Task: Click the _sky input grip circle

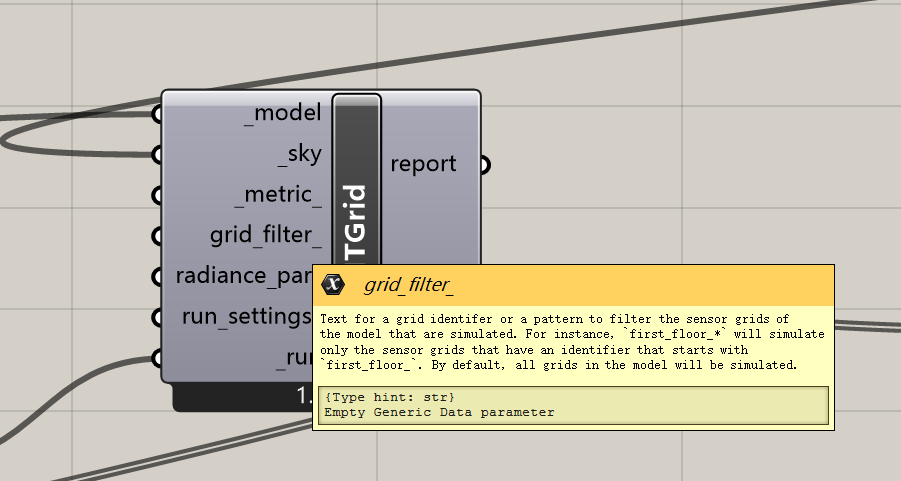Action: 157,155
